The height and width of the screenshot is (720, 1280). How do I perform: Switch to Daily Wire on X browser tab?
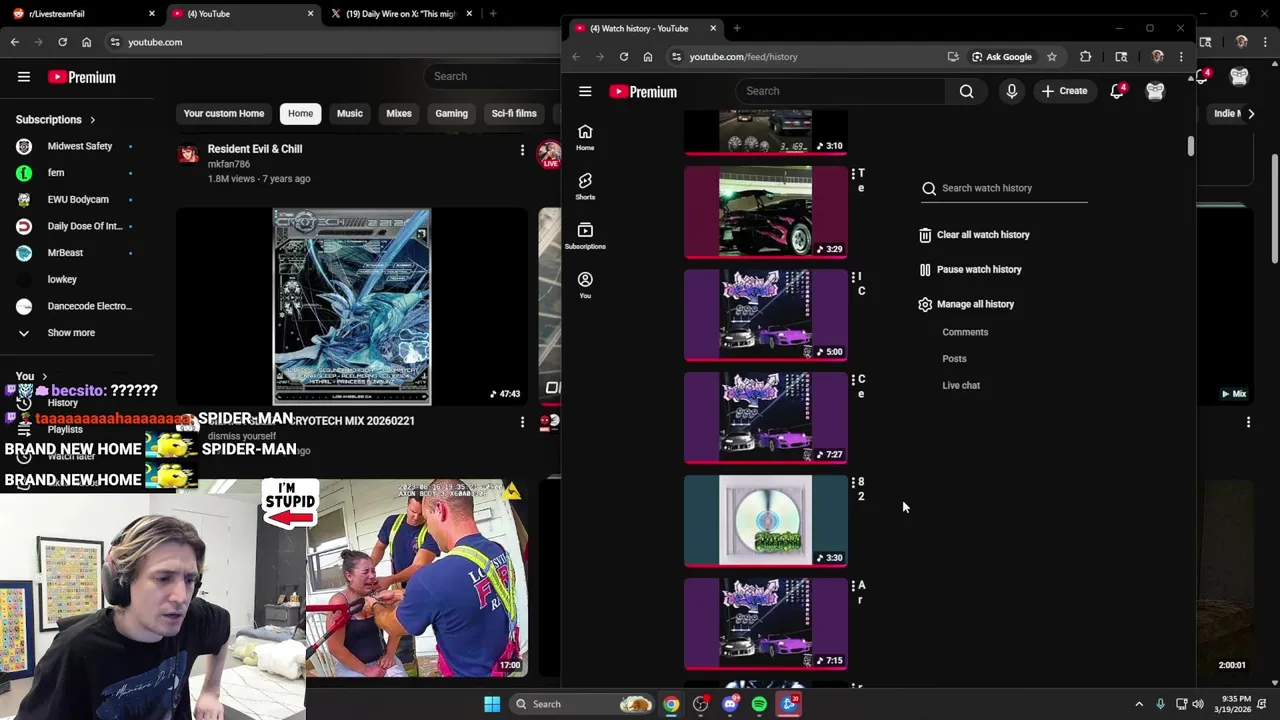(x=400, y=14)
